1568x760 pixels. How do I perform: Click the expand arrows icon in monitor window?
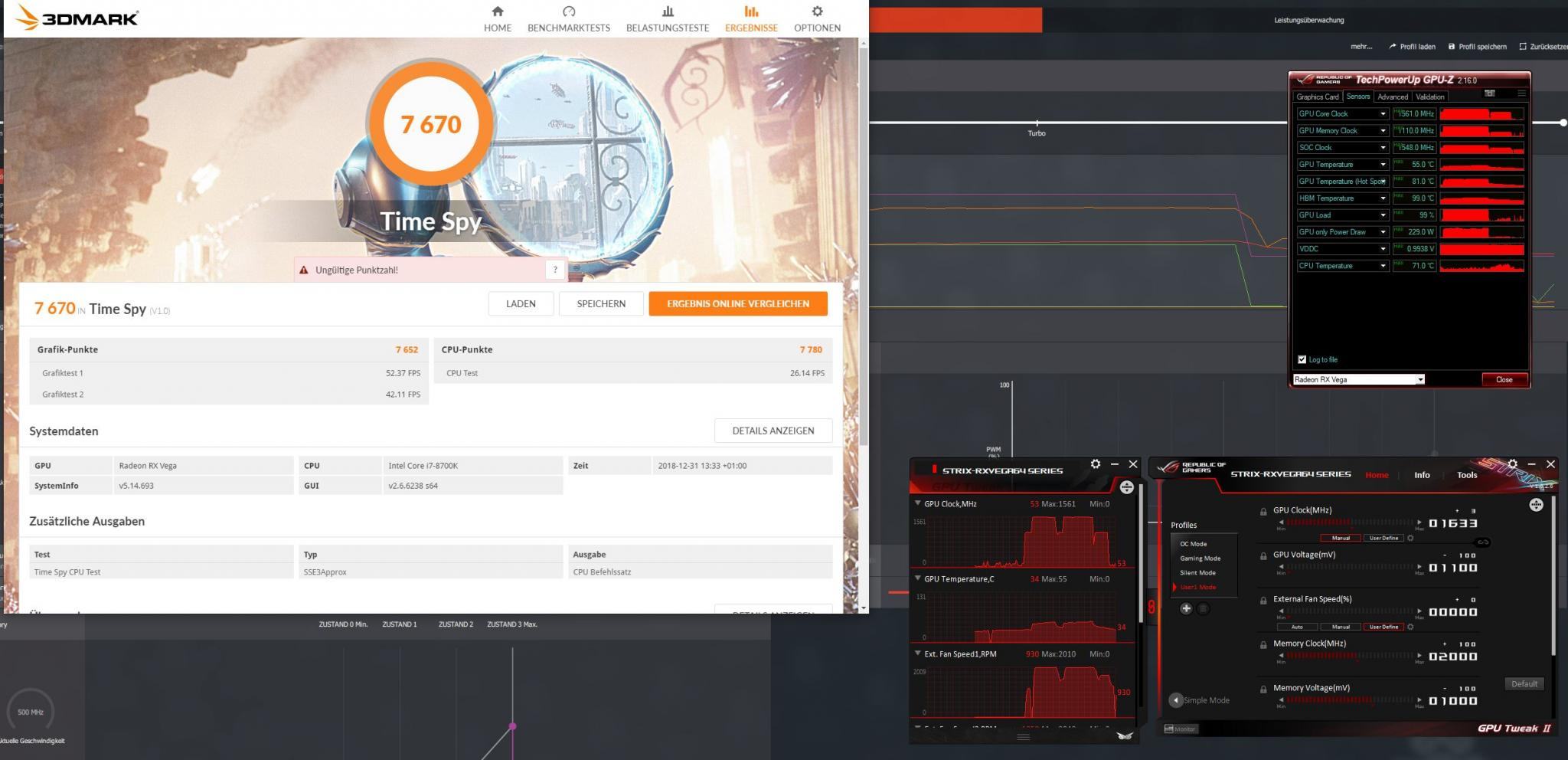[x=1126, y=487]
